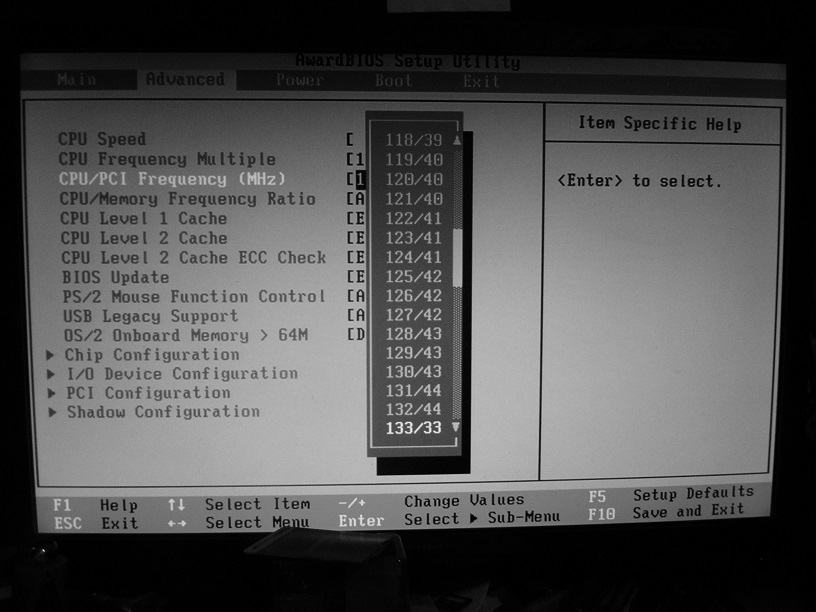The width and height of the screenshot is (816, 612).
Task: Pick 131/44 from frequency list
Action: pos(414,390)
